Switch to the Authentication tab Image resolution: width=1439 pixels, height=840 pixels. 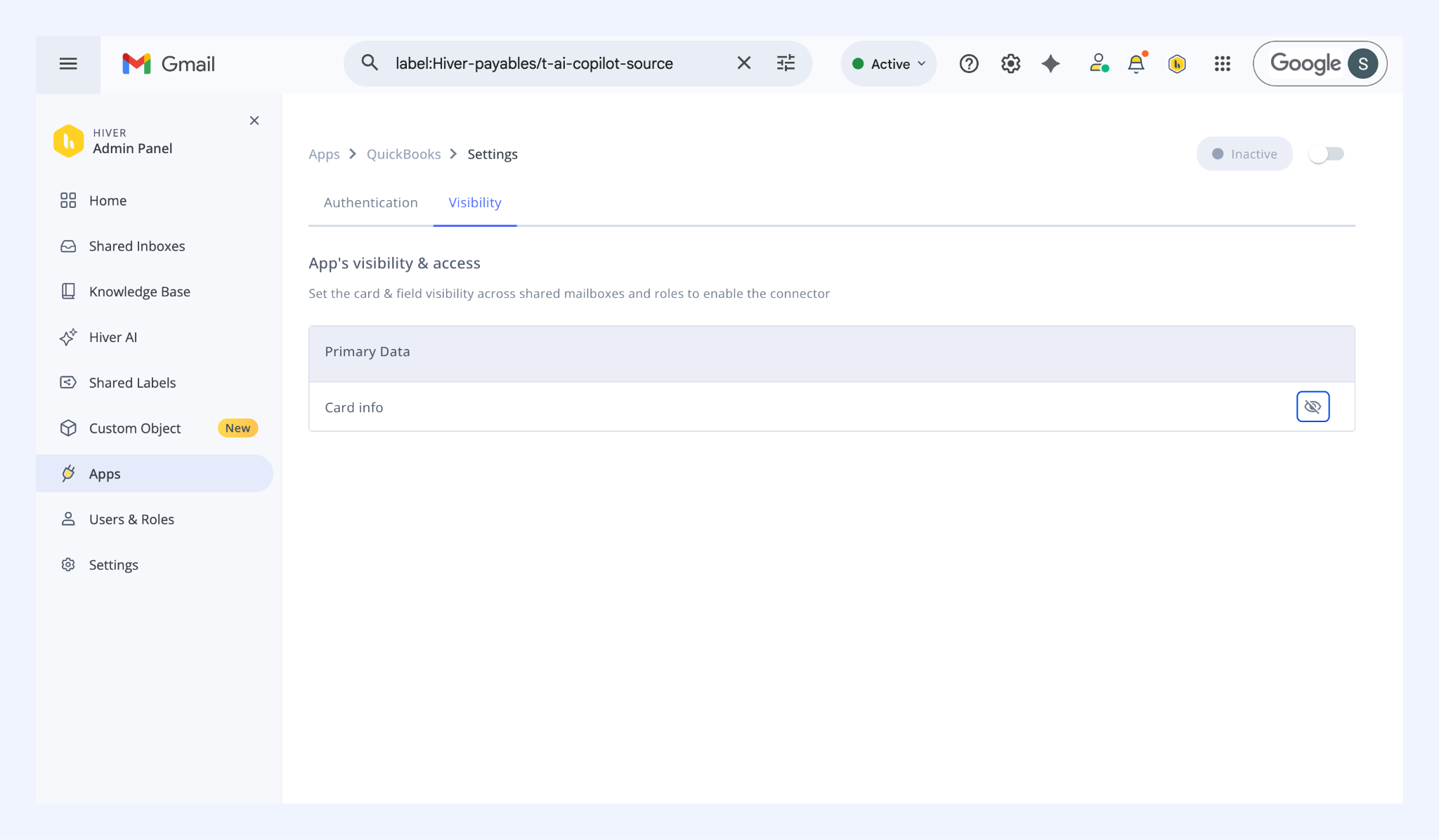[370, 203]
